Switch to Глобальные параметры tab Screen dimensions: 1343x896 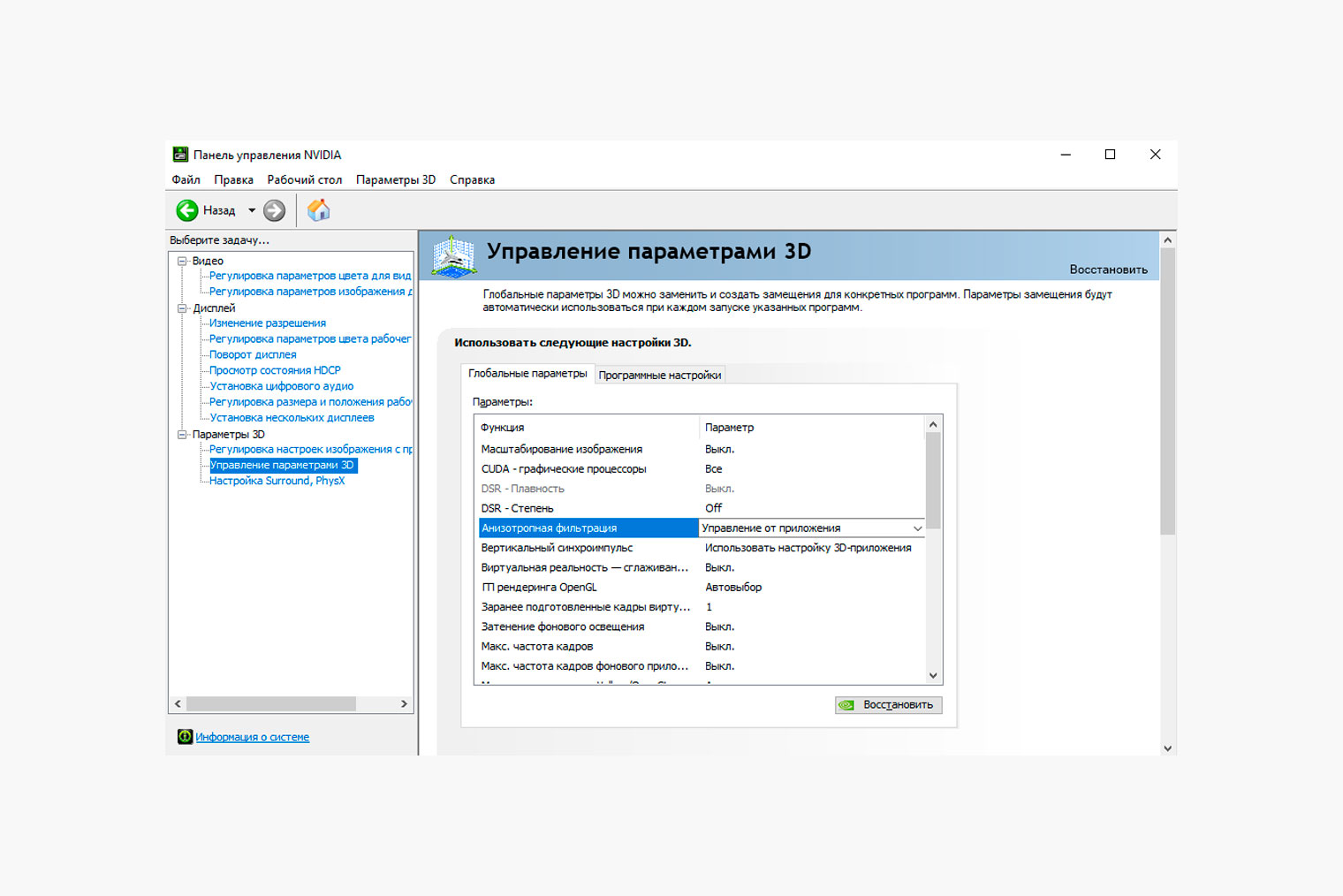527,373
